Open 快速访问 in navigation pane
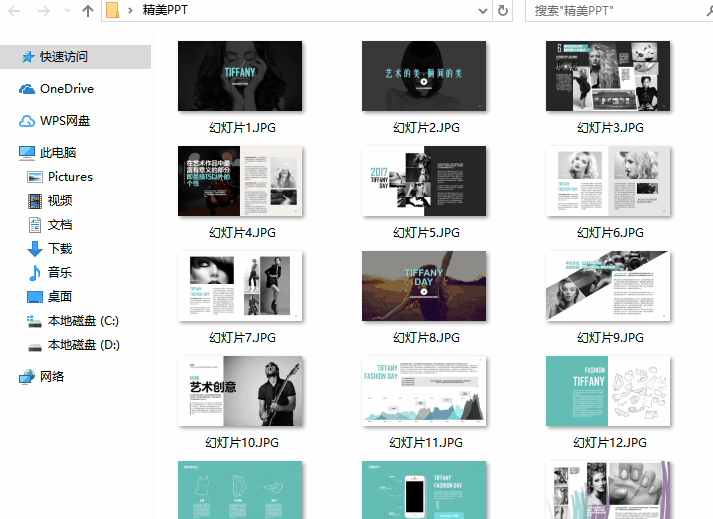 75,57
